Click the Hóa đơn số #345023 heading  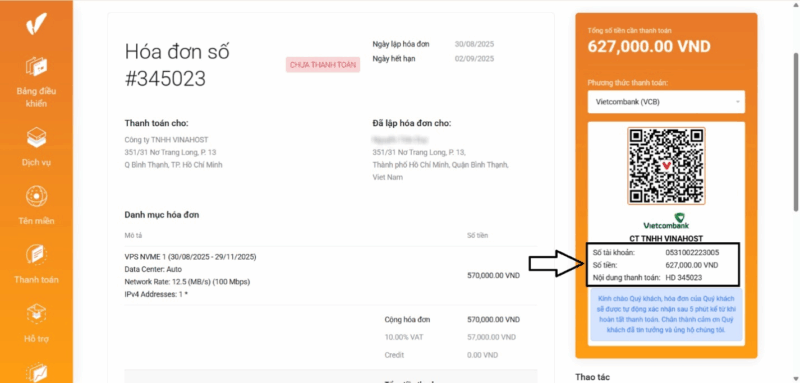tap(177, 65)
